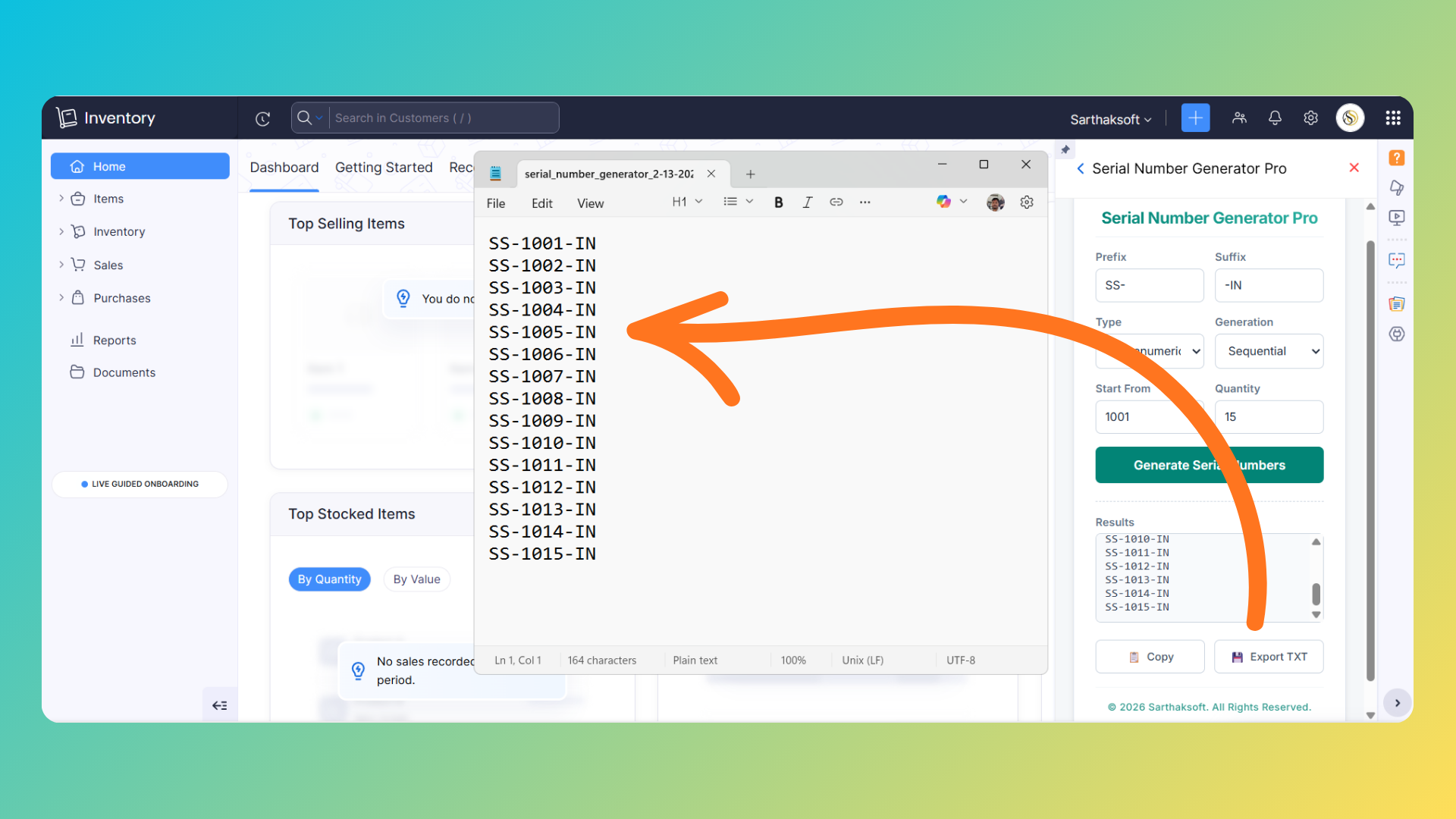Open the apps grid launcher icon

click(x=1392, y=118)
